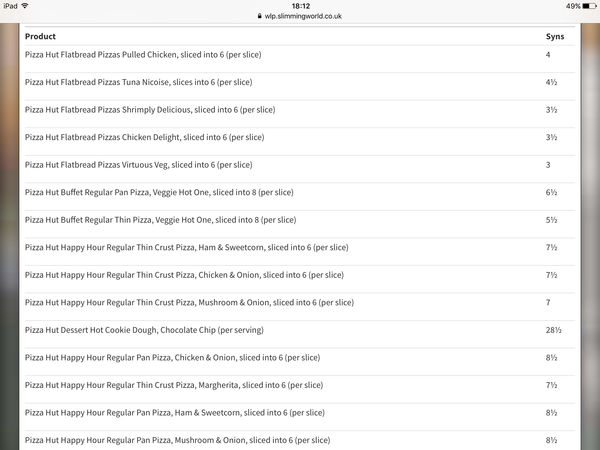Select Pan Pizza Mushroom & Onion row
The width and height of the screenshot is (600, 450).
[300, 440]
